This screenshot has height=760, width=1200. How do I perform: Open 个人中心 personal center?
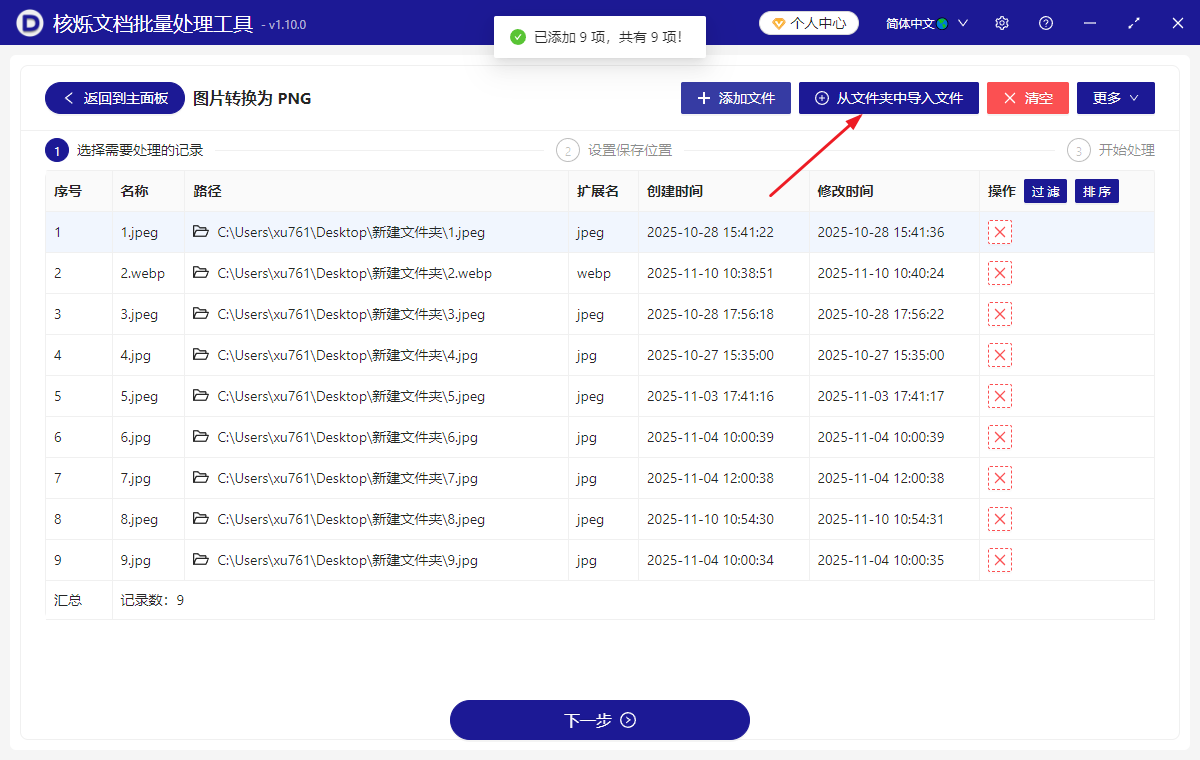[x=808, y=22]
